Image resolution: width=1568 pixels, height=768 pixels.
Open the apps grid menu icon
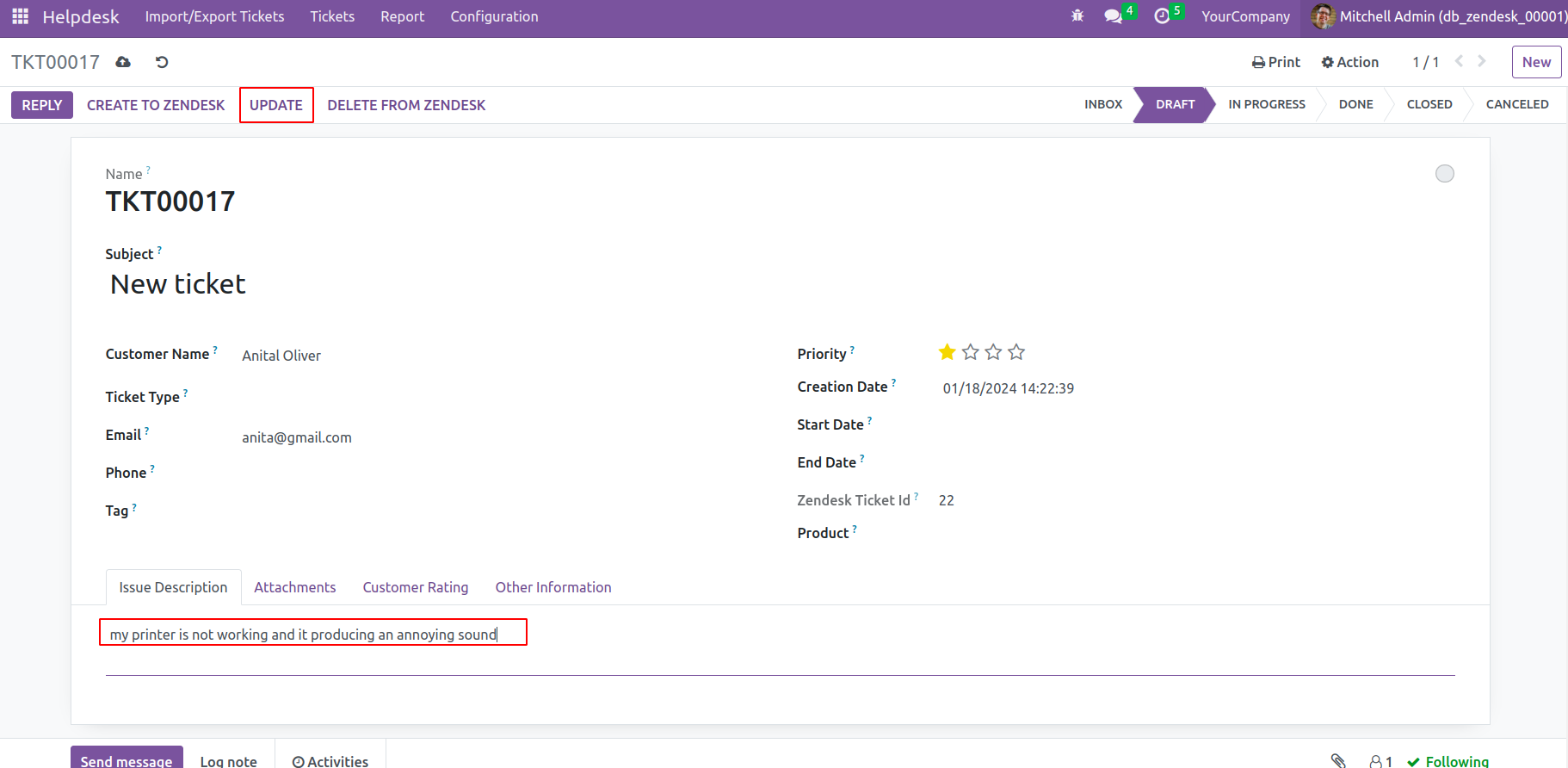pyautogui.click(x=21, y=16)
